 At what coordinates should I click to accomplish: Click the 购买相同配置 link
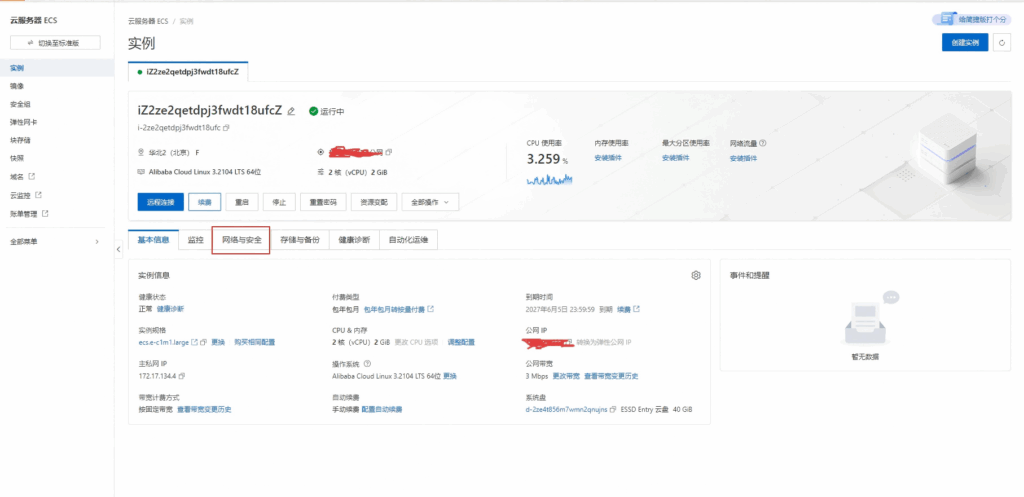point(255,342)
